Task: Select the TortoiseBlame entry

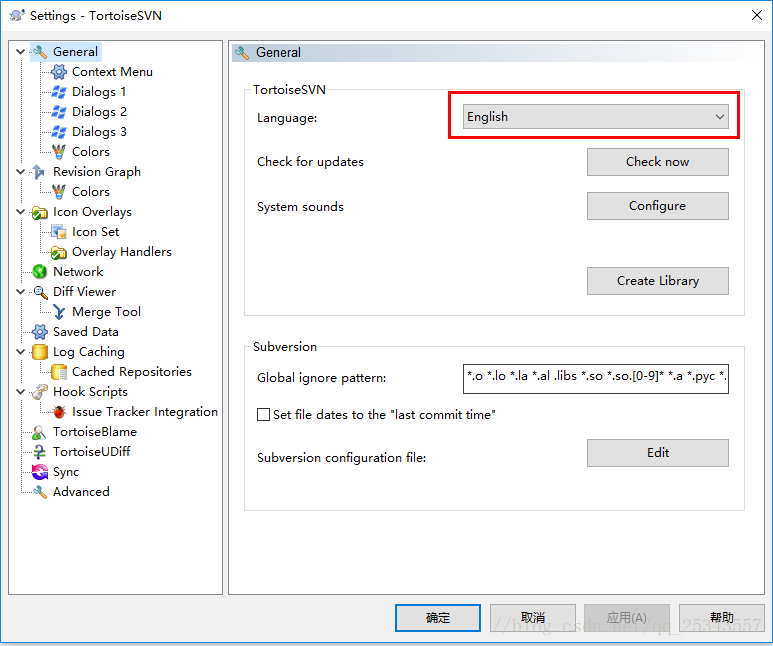Action: [x=95, y=432]
